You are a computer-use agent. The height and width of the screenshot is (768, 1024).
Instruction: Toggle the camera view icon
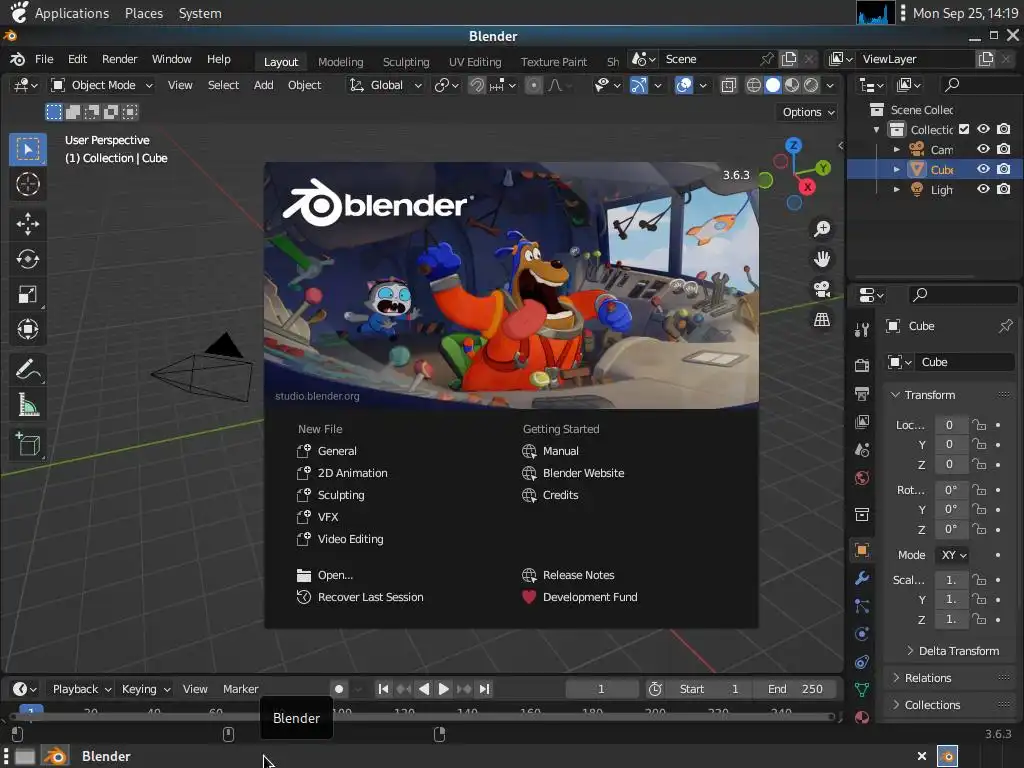pos(822,289)
